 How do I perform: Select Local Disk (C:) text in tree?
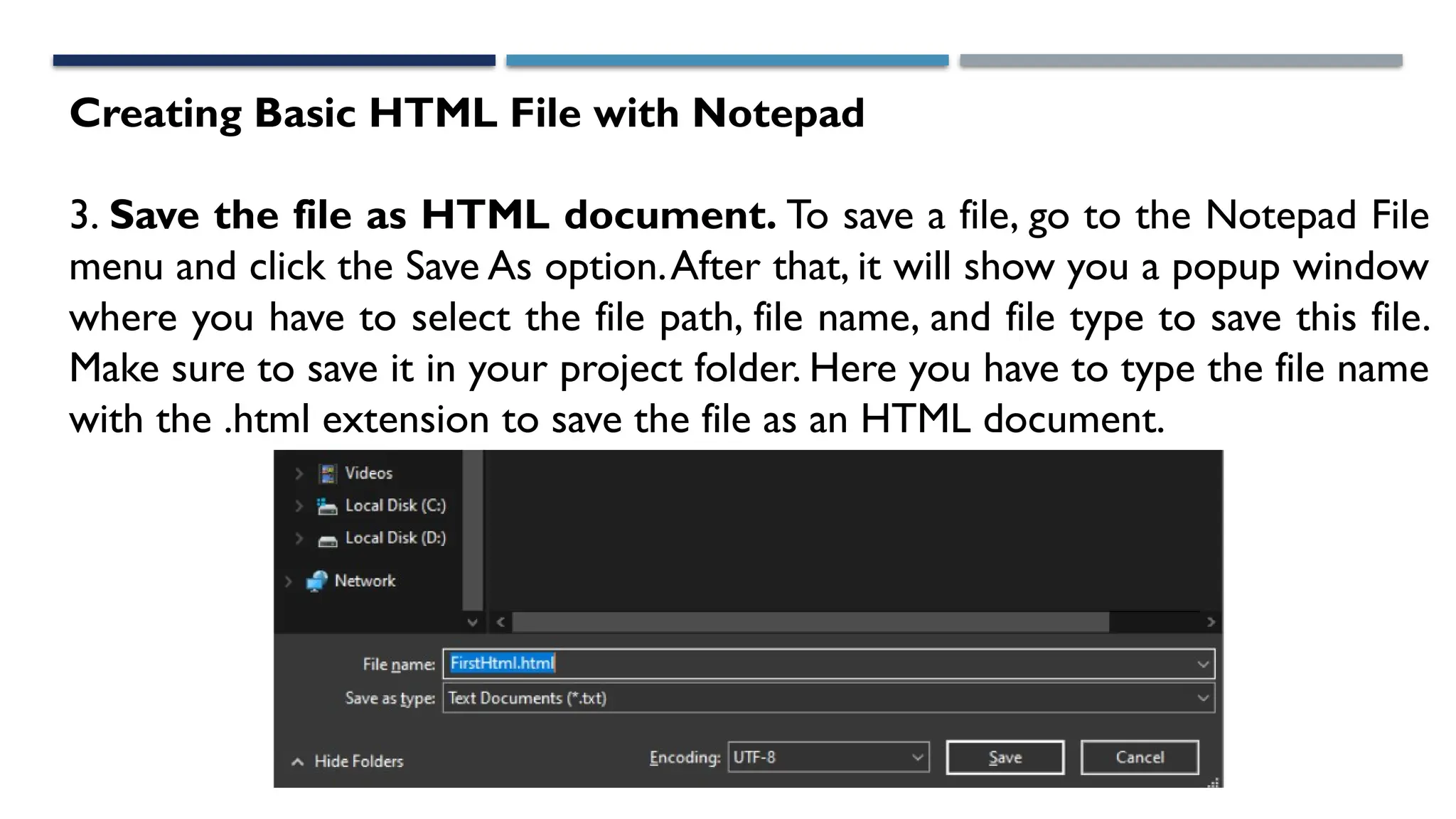tap(396, 505)
